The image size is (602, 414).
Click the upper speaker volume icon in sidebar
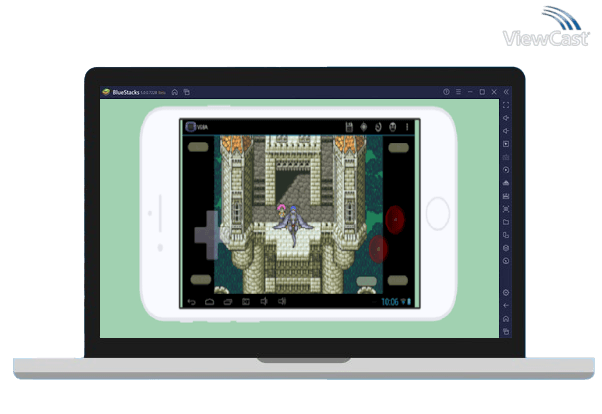coord(506,118)
